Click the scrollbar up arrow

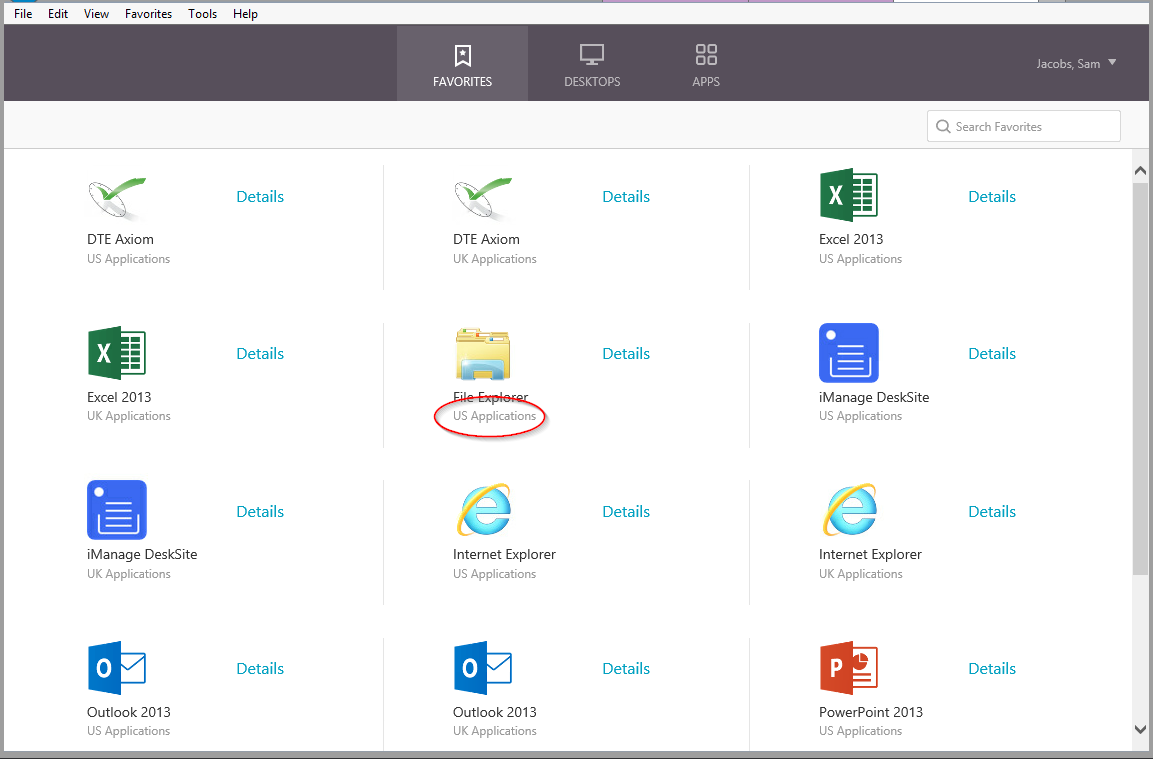coord(1140,171)
